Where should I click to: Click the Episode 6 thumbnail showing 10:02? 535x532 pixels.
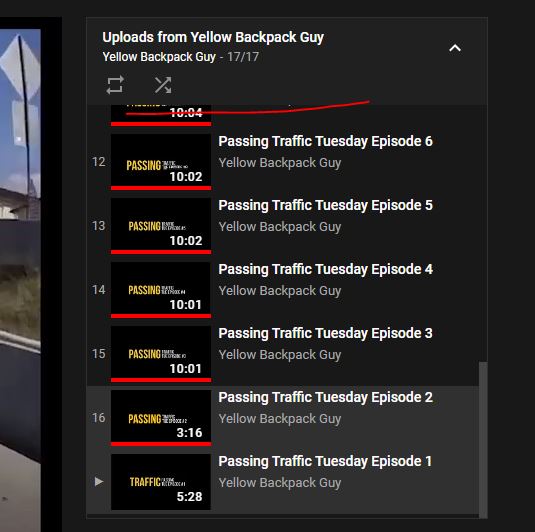[161, 162]
